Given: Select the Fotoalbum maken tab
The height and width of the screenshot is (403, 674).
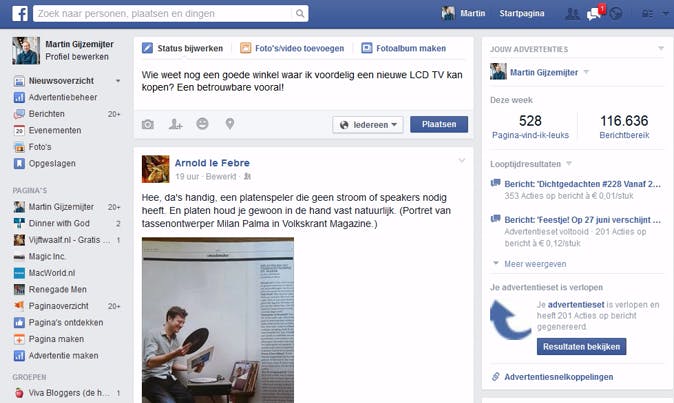Looking at the screenshot, I should coord(404,48).
